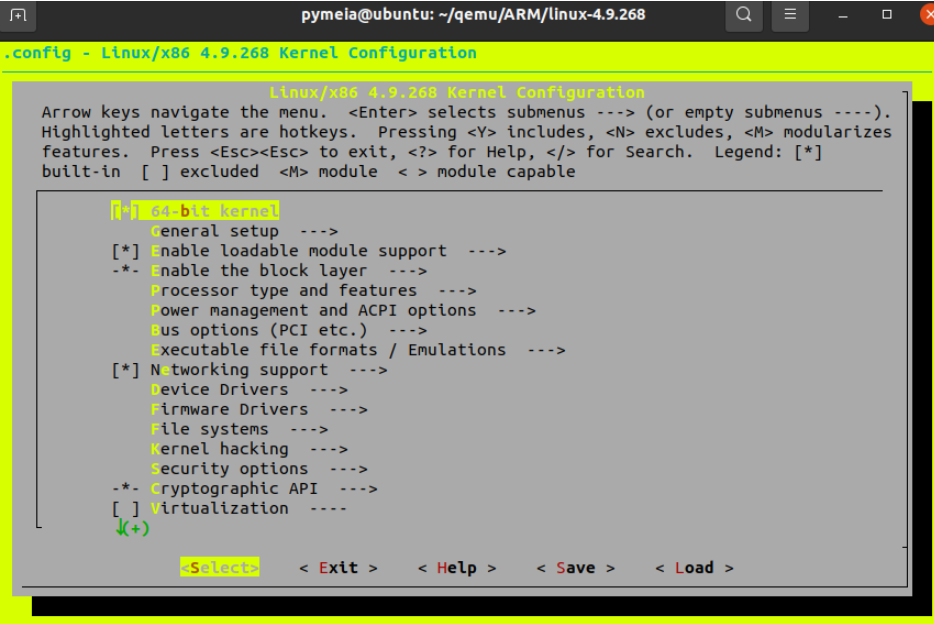Select the 64-bit kernel entry
Image resolution: width=934 pixels, height=624 pixels.
click(214, 211)
